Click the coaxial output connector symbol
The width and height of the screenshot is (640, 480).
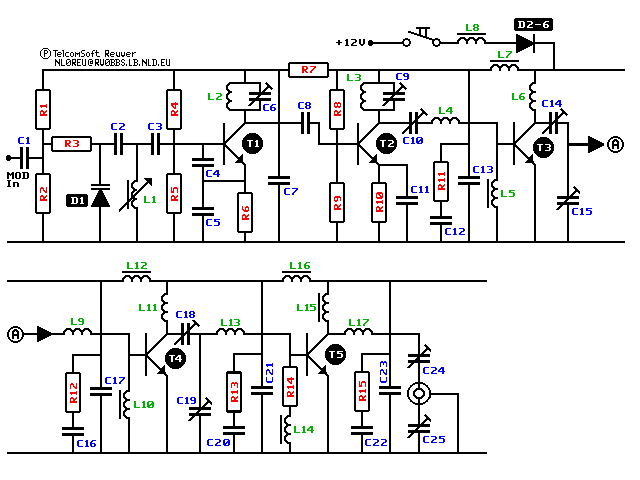point(421,395)
